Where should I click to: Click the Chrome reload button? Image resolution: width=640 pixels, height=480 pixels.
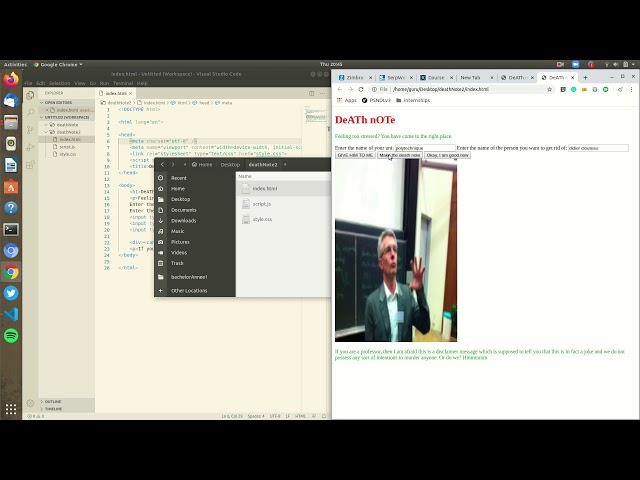361,89
